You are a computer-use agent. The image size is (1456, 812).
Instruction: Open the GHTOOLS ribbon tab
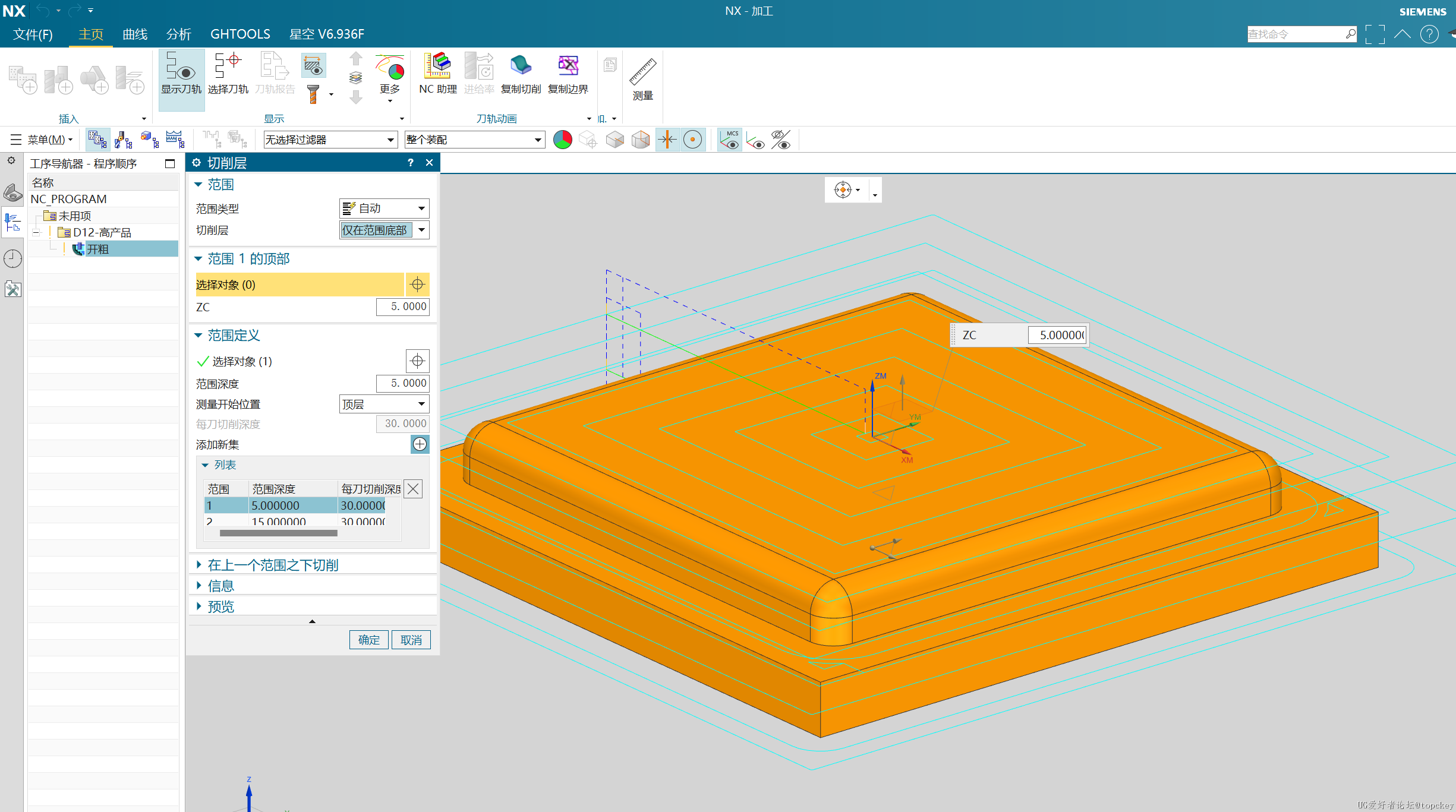click(240, 34)
